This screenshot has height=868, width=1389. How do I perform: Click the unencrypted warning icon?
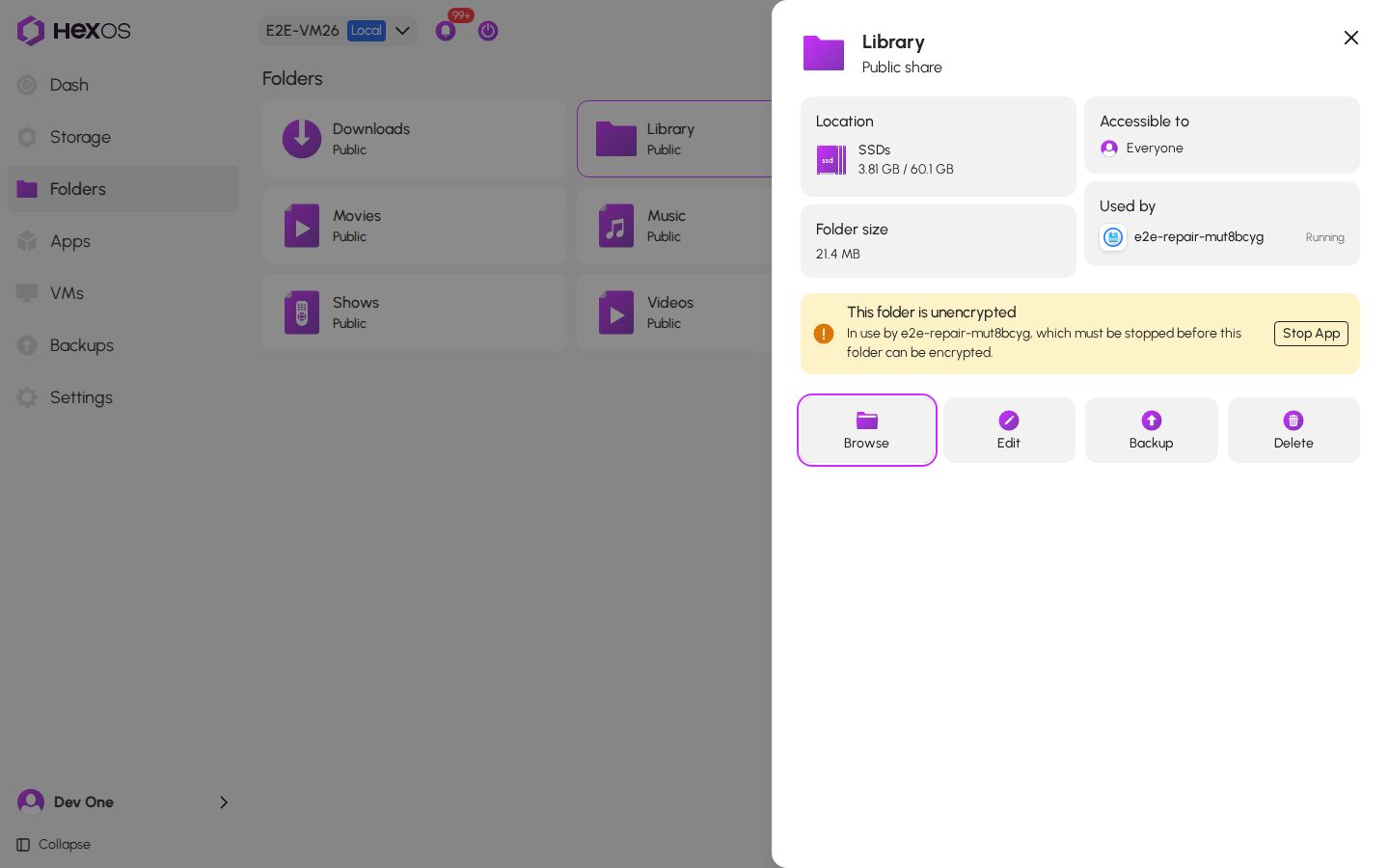coord(824,334)
